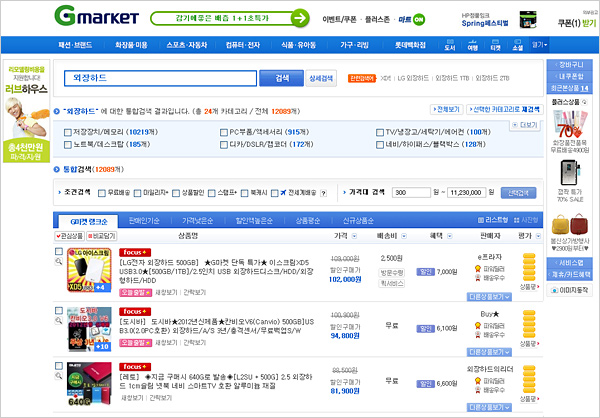Image resolution: width=600 pixels, height=418 pixels.
Task: Click the 플러스상품 refresh icon
Action: point(584,102)
